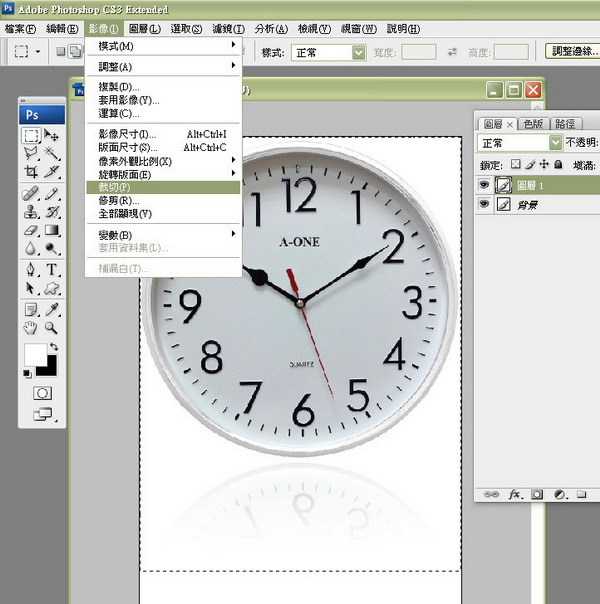Expand the 旋轉版面(E) submenu
Screen dimensions: 600x604
(x=163, y=174)
